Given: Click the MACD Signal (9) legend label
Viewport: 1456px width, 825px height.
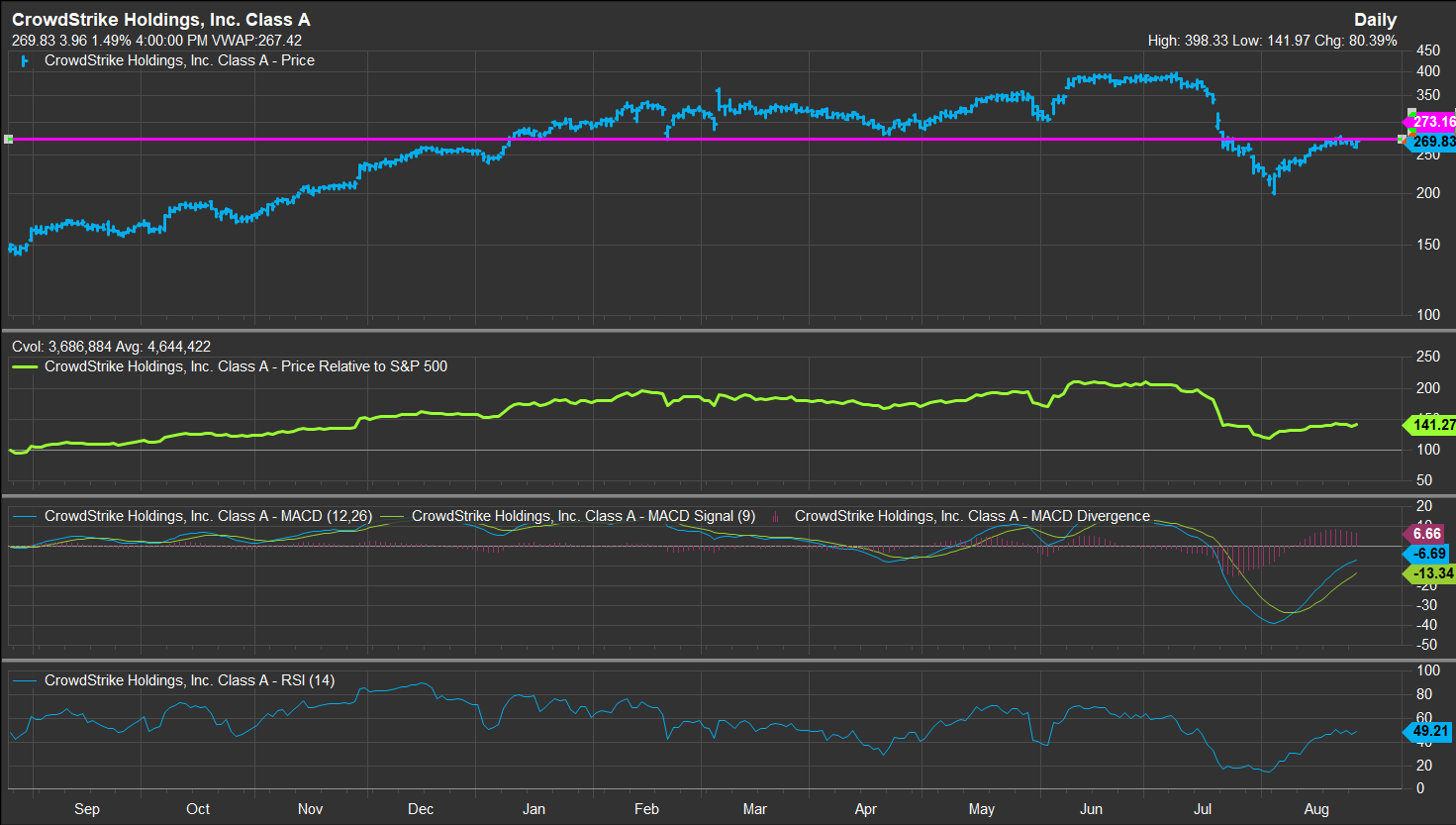Looking at the screenshot, I should pyautogui.click(x=583, y=516).
